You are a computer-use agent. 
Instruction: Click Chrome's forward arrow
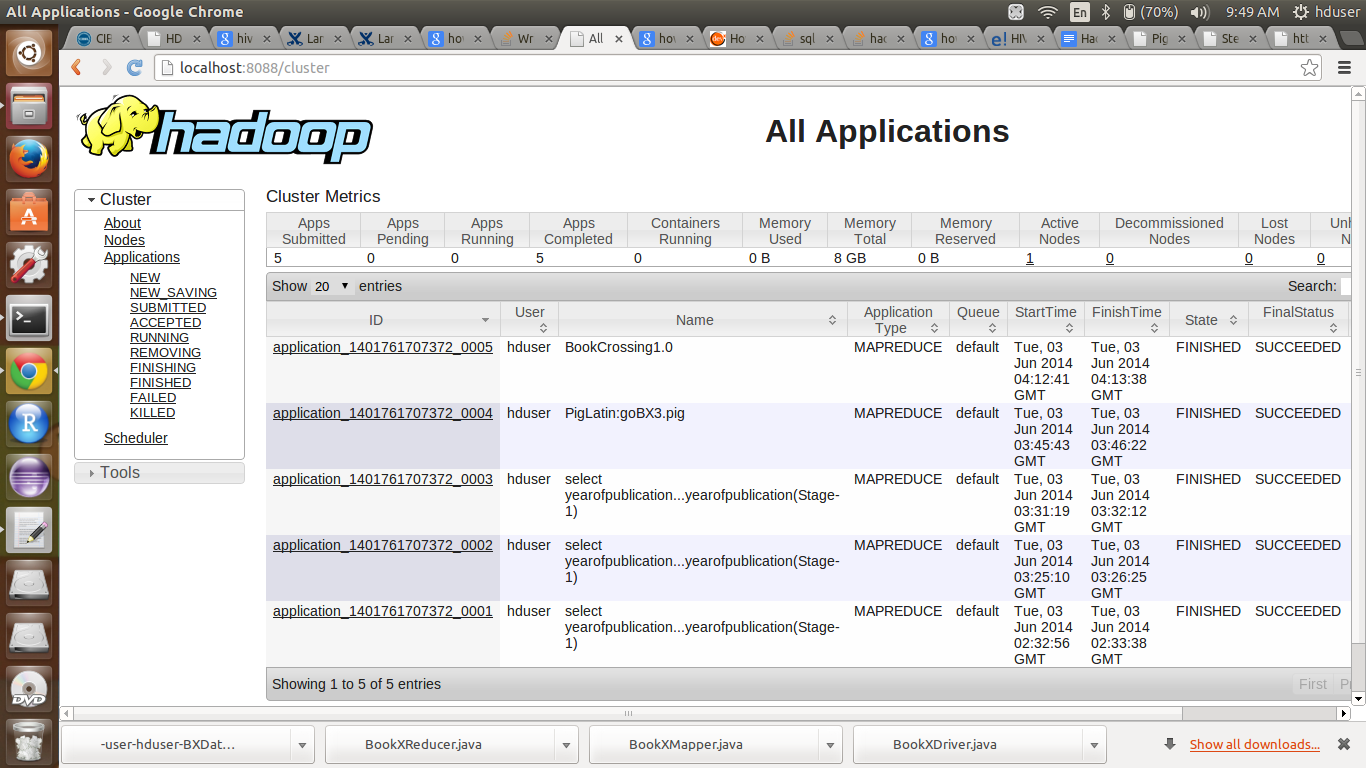(x=105, y=68)
